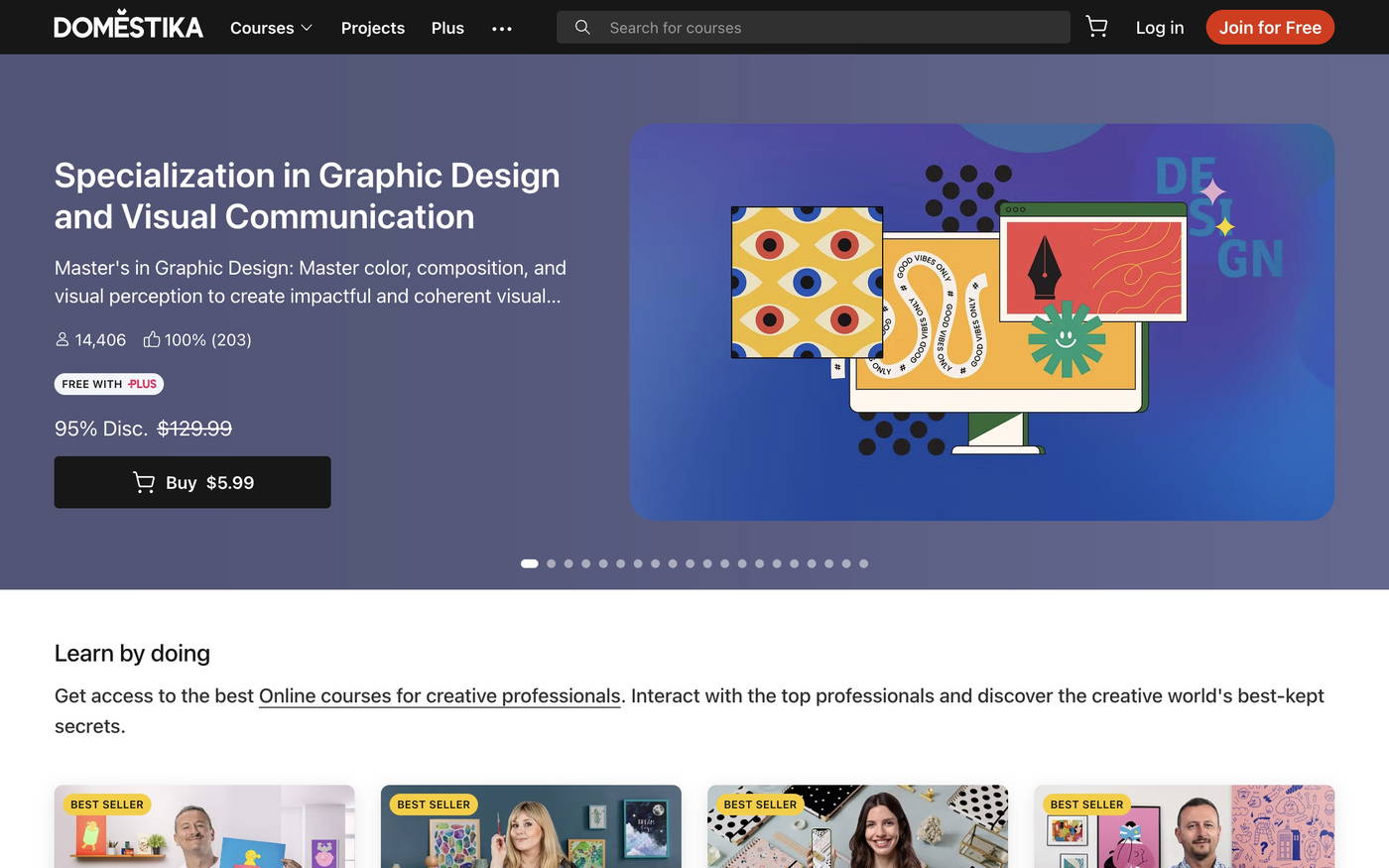Open the Graphic Design hero banner image
The height and width of the screenshot is (868, 1389).
[x=981, y=321]
